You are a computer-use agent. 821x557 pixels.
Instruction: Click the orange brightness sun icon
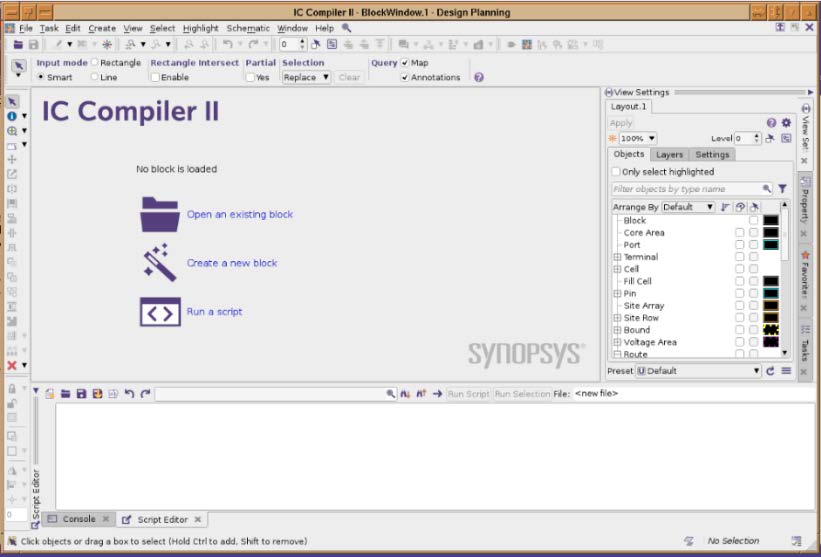[612, 139]
